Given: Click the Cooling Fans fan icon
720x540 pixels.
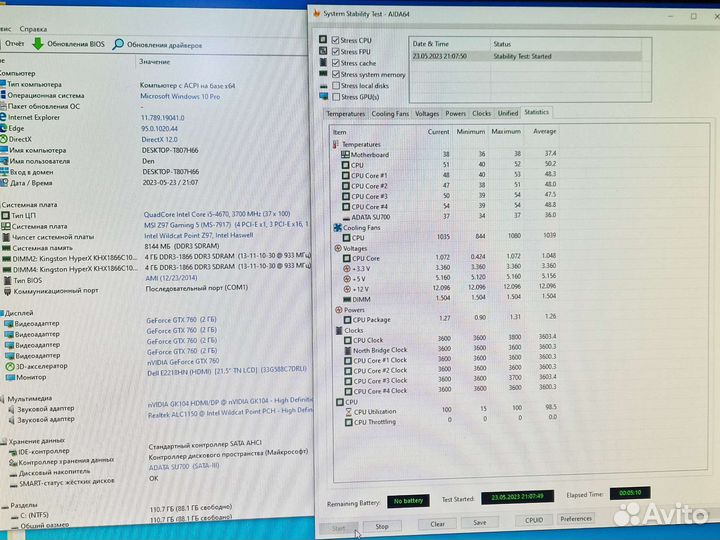Looking at the screenshot, I should [x=337, y=227].
